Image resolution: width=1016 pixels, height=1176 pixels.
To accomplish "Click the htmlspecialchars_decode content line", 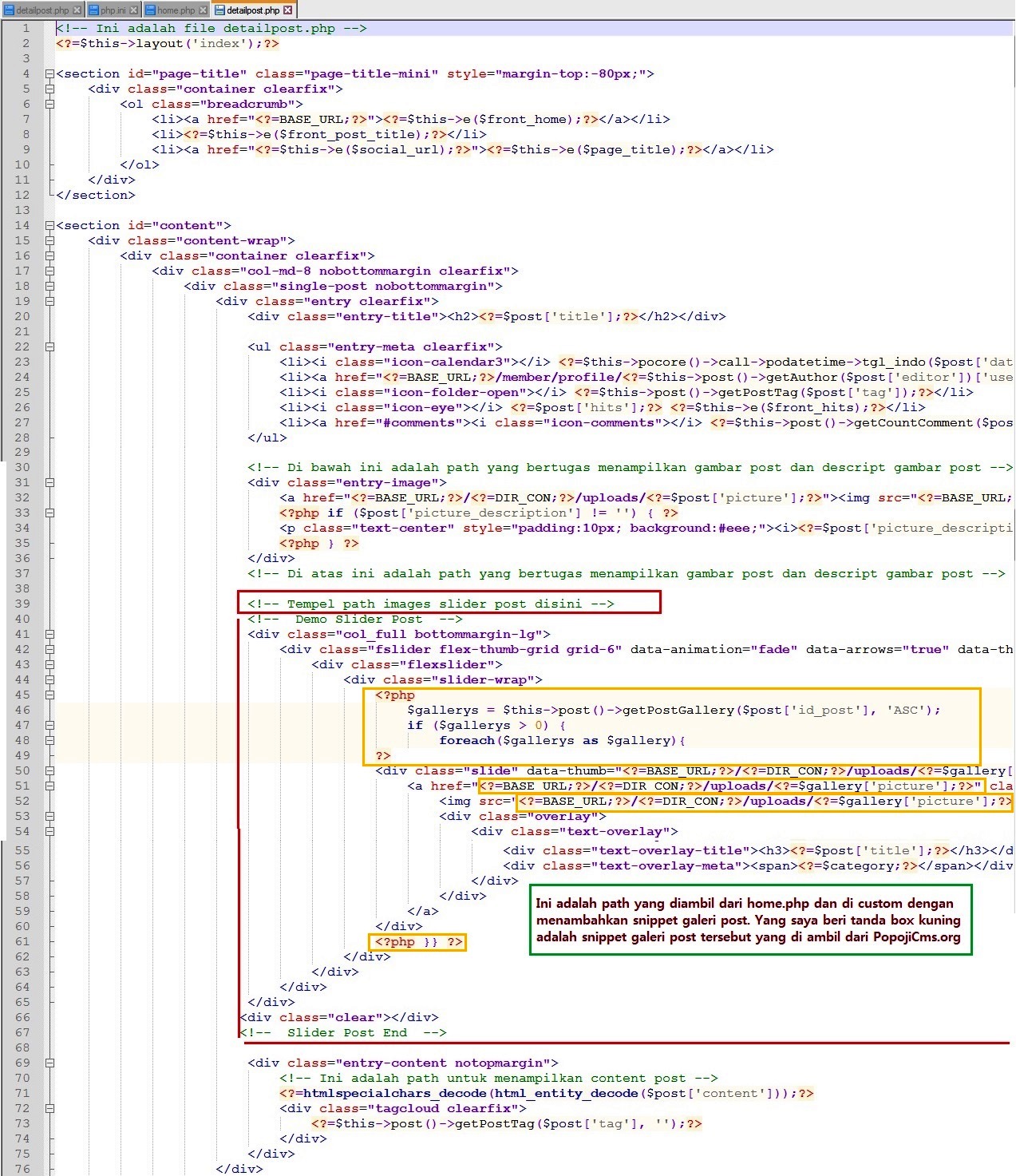I will click(547, 1093).
